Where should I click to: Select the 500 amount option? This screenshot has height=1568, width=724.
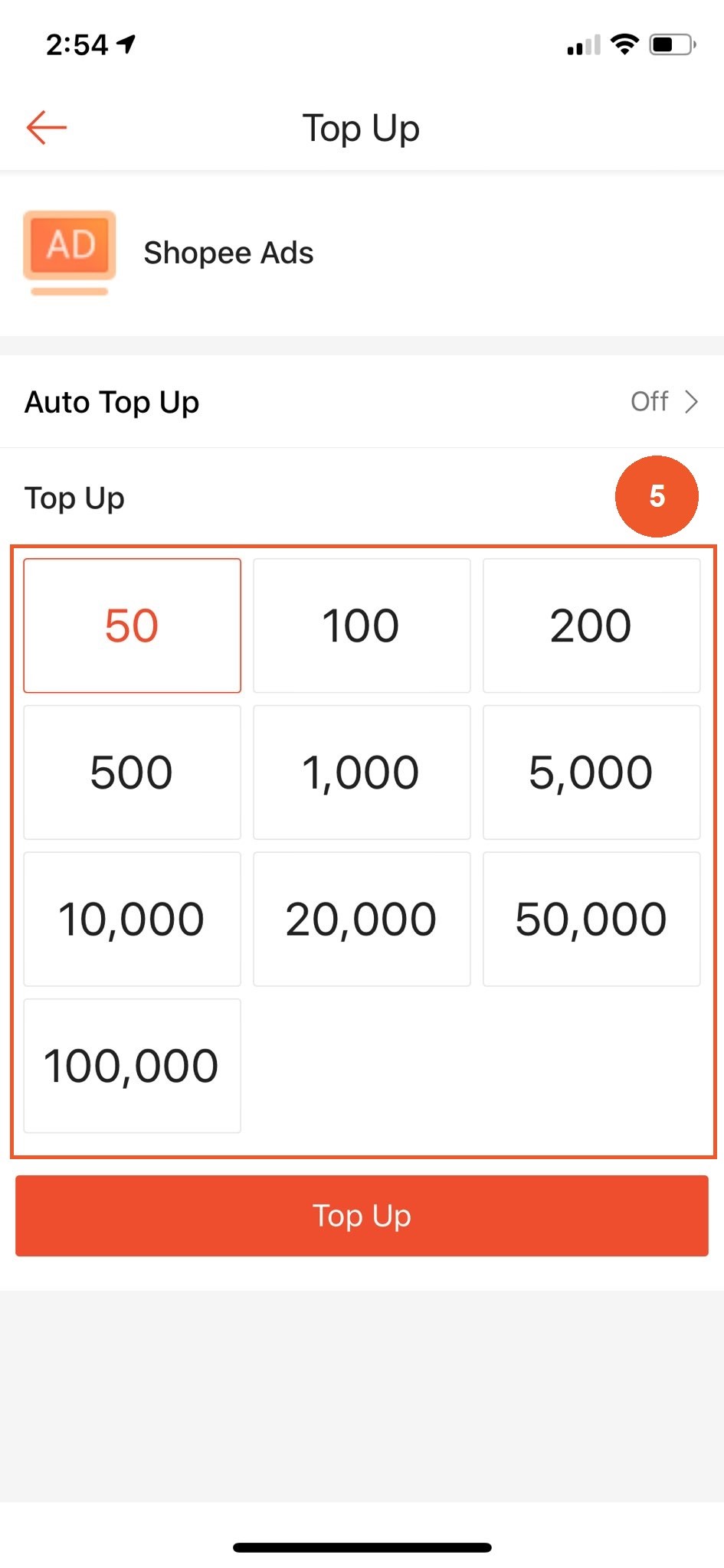(x=132, y=772)
